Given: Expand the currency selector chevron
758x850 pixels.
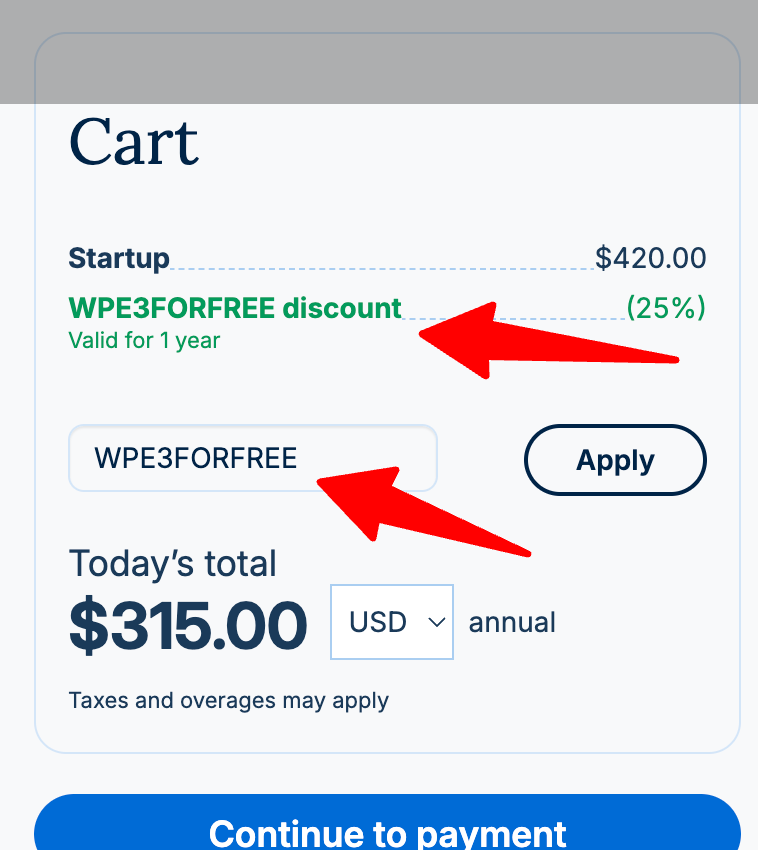Looking at the screenshot, I should (x=436, y=622).
